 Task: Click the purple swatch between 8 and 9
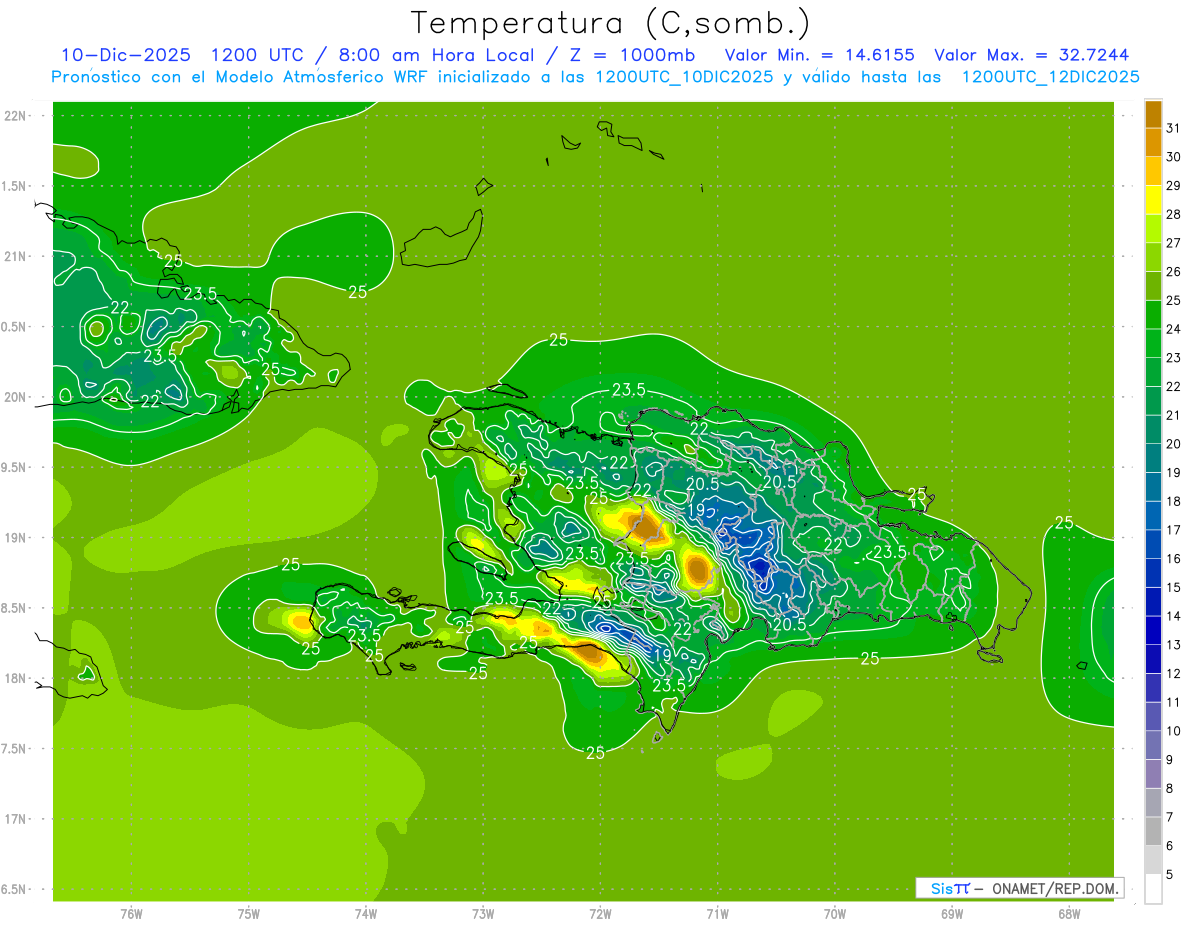[1153, 774]
